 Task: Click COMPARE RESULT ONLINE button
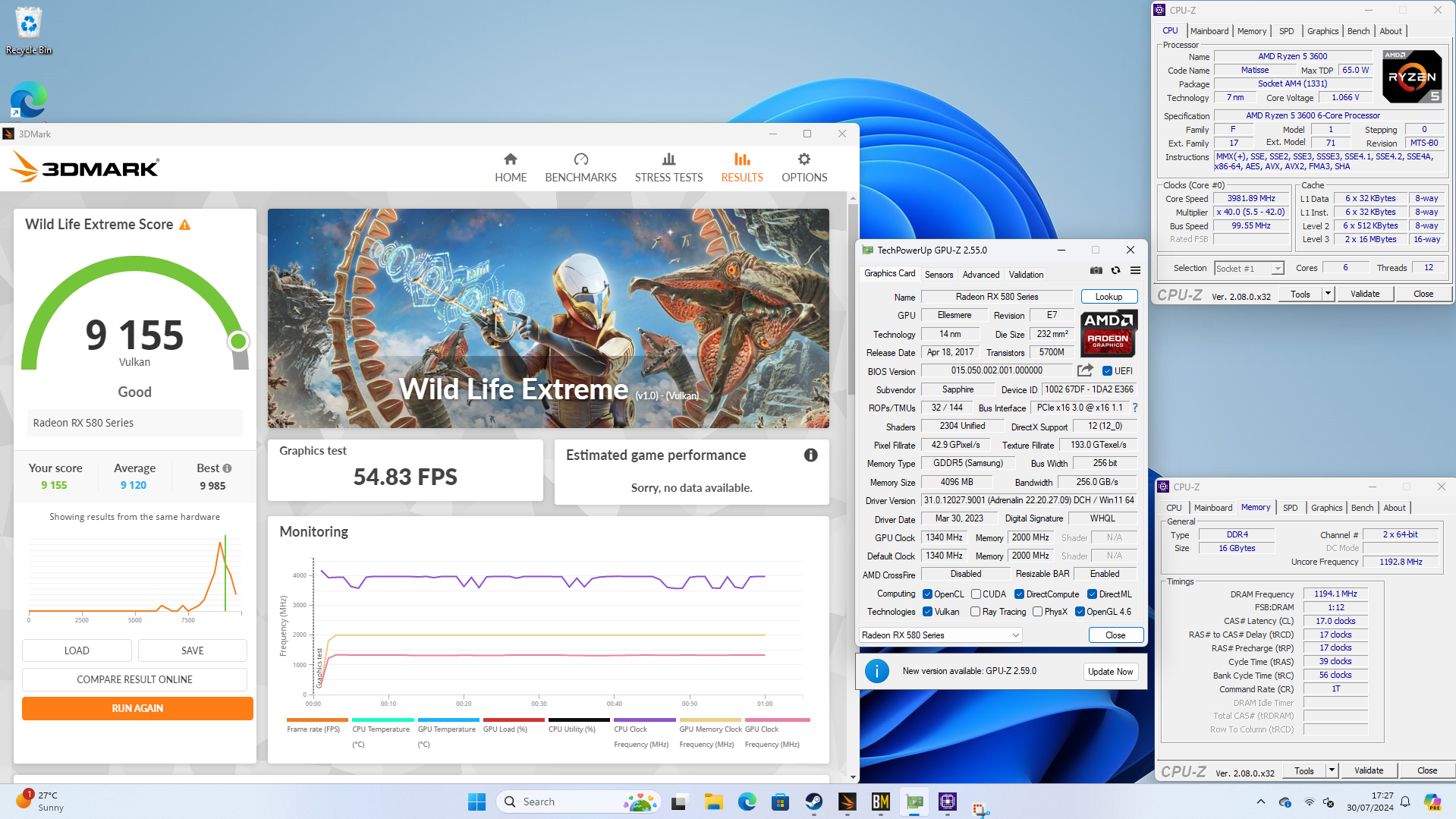(x=134, y=679)
